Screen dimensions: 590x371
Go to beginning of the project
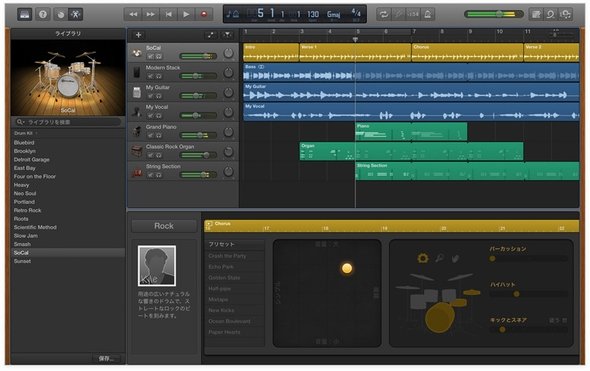pos(168,14)
